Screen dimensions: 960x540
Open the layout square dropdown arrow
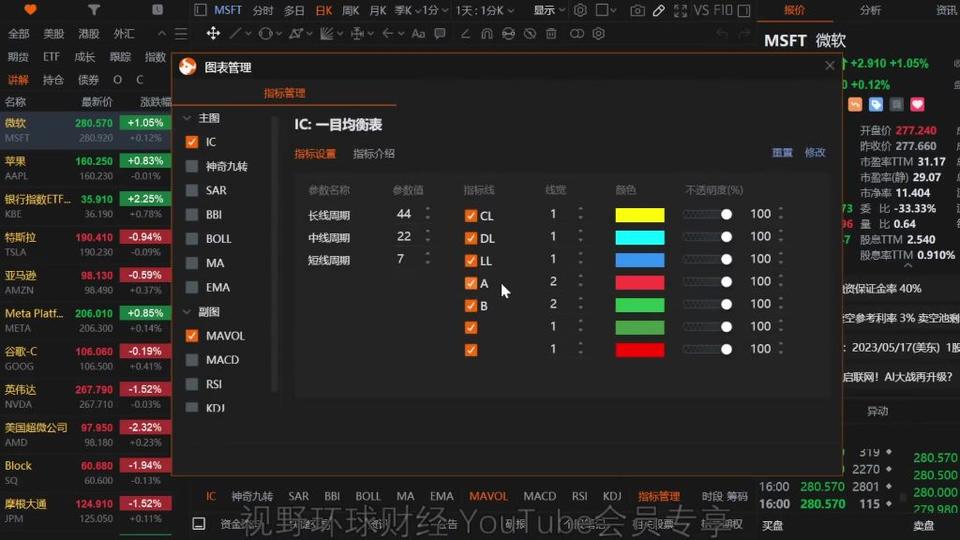coord(613,10)
